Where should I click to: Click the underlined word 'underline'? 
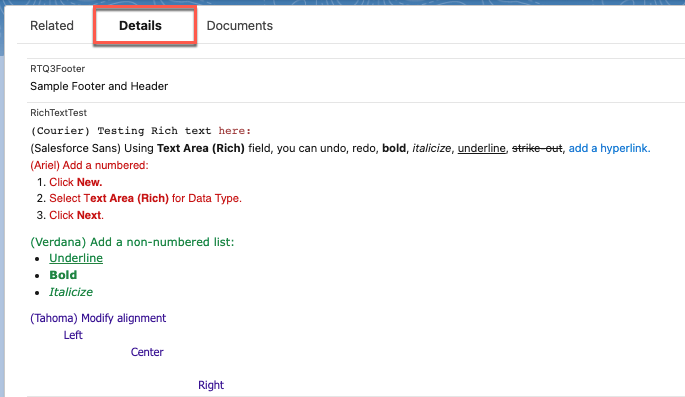tap(481, 148)
